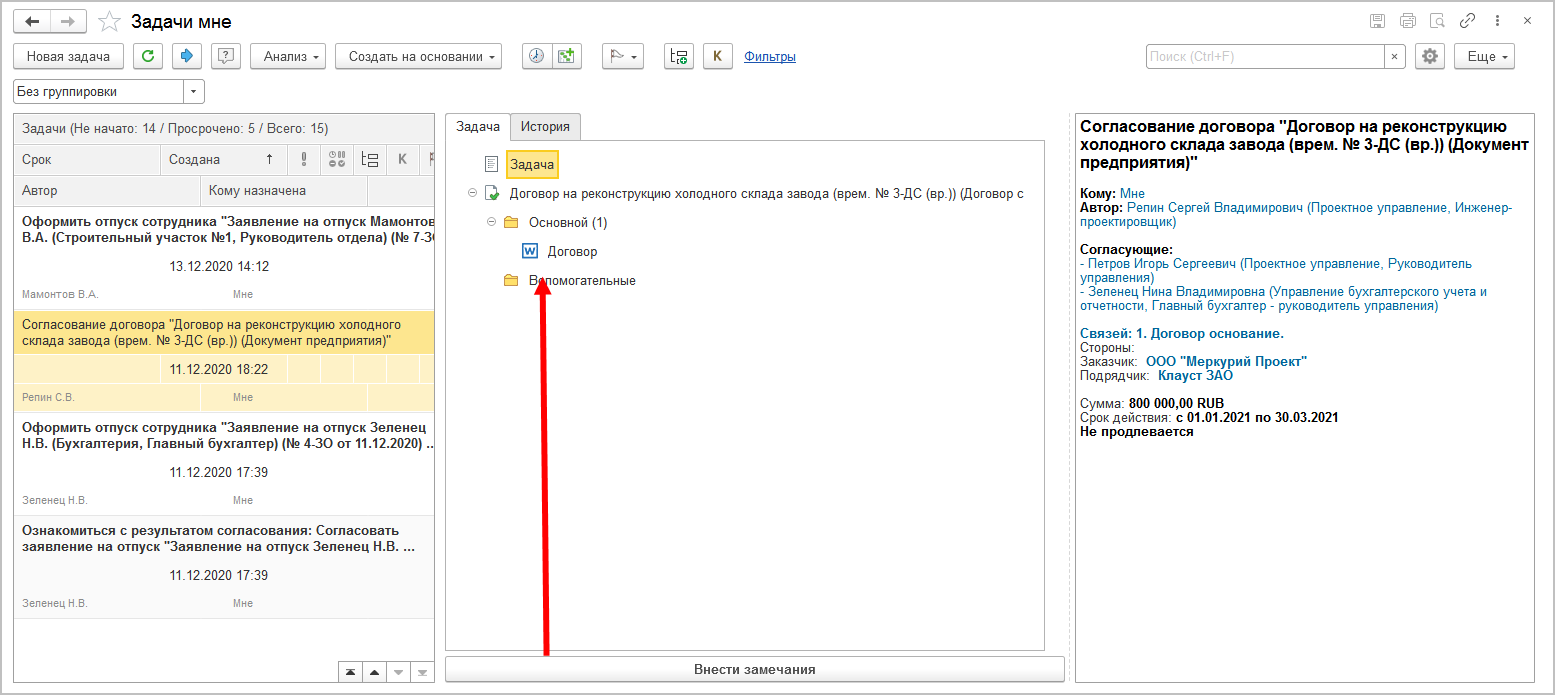Image resolution: width=1555 pixels, height=695 pixels.
Task: Open list settings gear button
Action: pyautogui.click(x=1431, y=56)
